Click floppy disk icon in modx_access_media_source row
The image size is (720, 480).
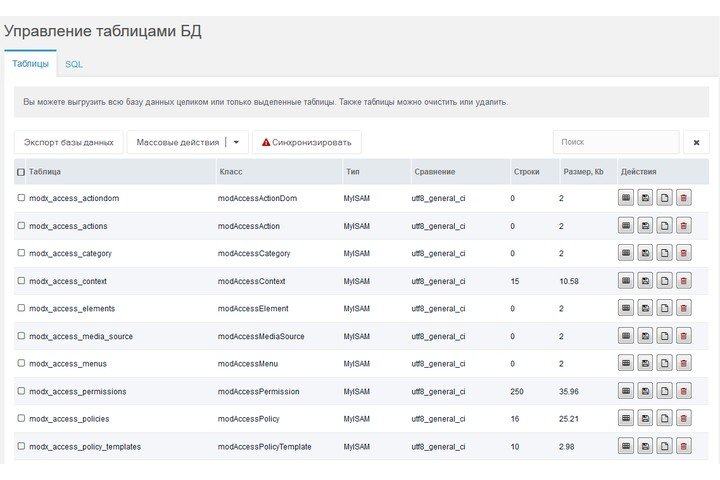point(645,336)
